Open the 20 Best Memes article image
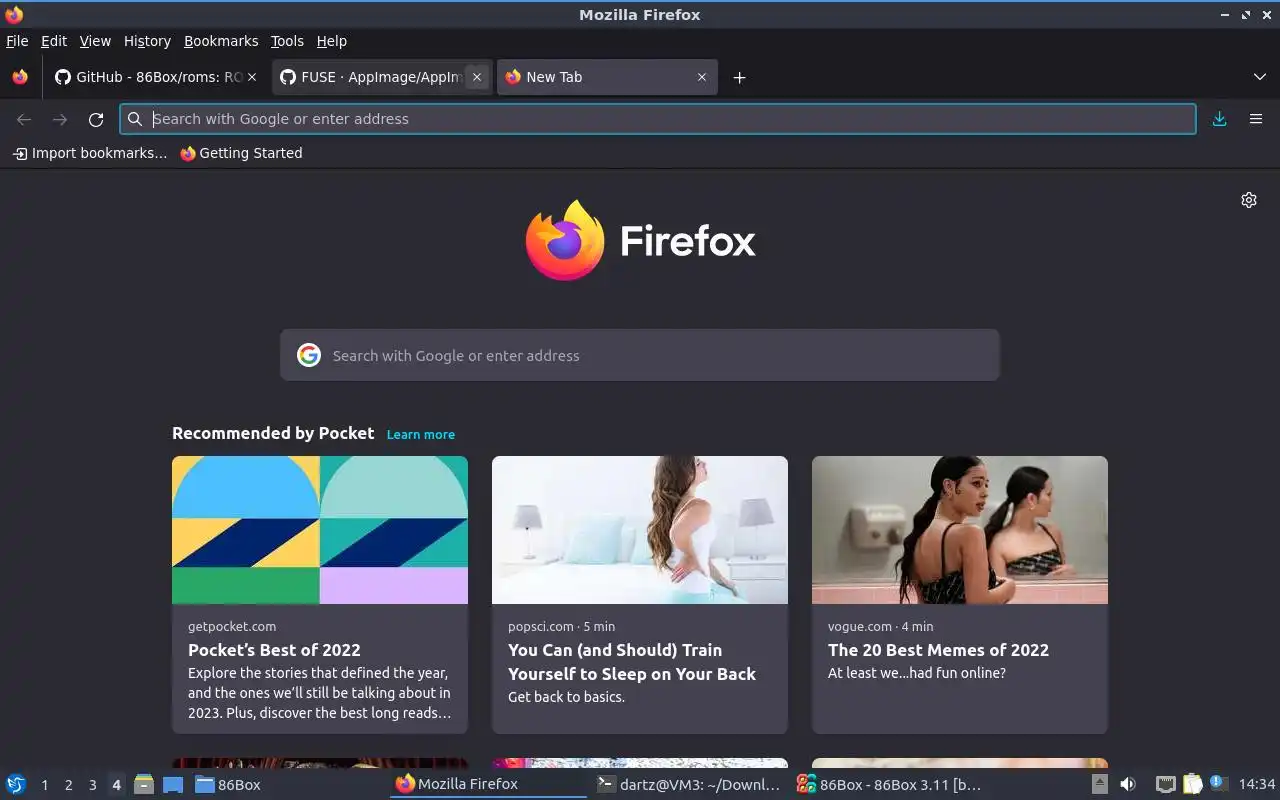 point(960,530)
